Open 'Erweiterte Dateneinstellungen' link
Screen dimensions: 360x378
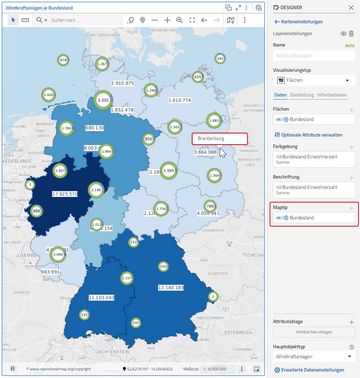coord(309,370)
